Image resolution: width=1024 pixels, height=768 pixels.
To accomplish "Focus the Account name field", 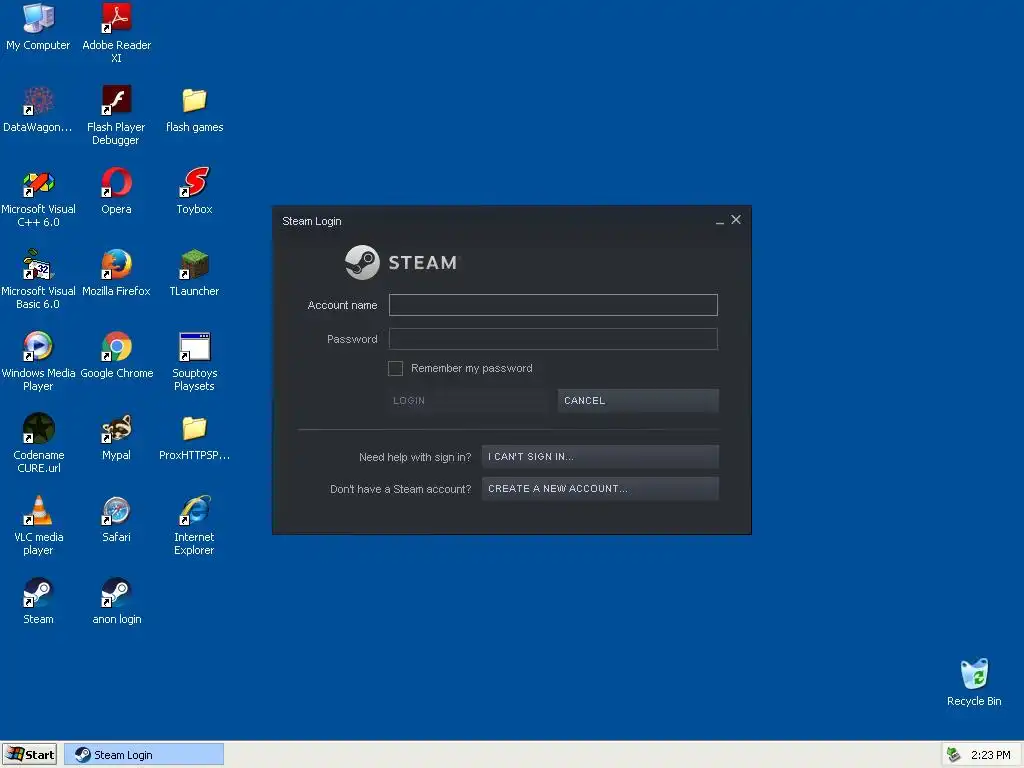I will click(553, 305).
